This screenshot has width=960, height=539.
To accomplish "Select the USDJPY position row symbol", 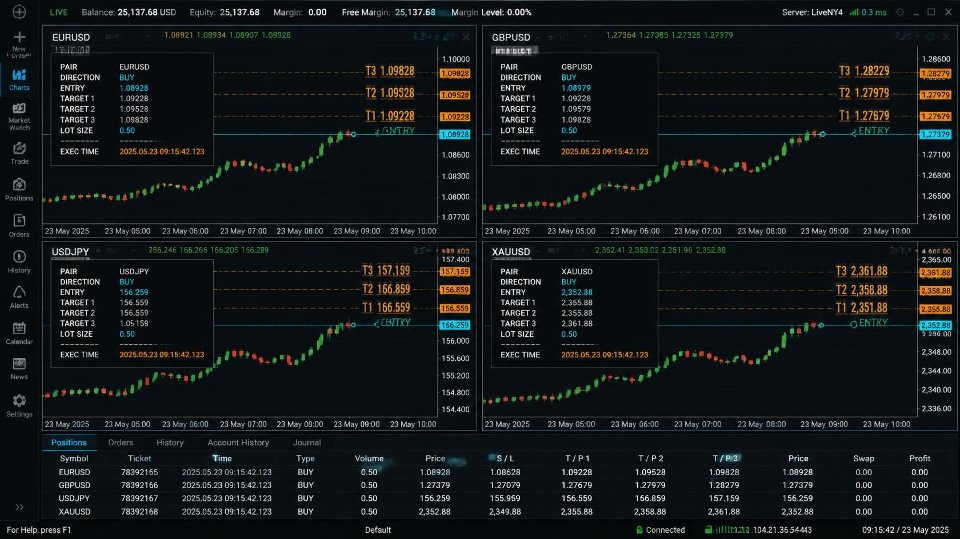I will click(74, 499).
